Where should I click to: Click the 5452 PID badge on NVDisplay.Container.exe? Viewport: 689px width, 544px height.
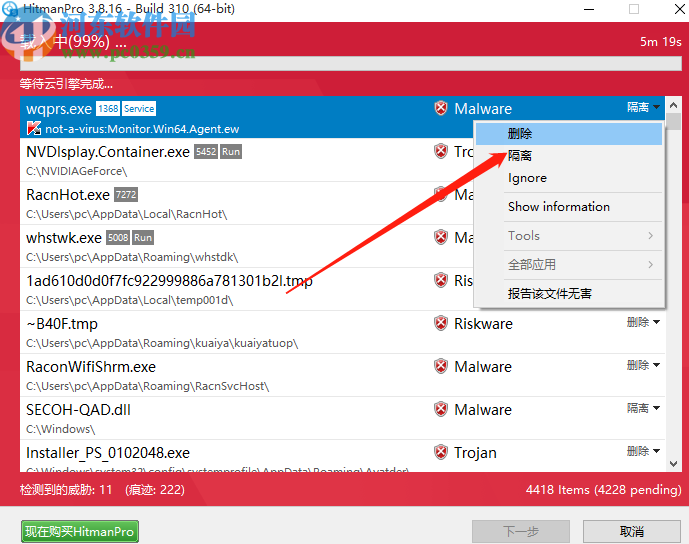click(206, 152)
